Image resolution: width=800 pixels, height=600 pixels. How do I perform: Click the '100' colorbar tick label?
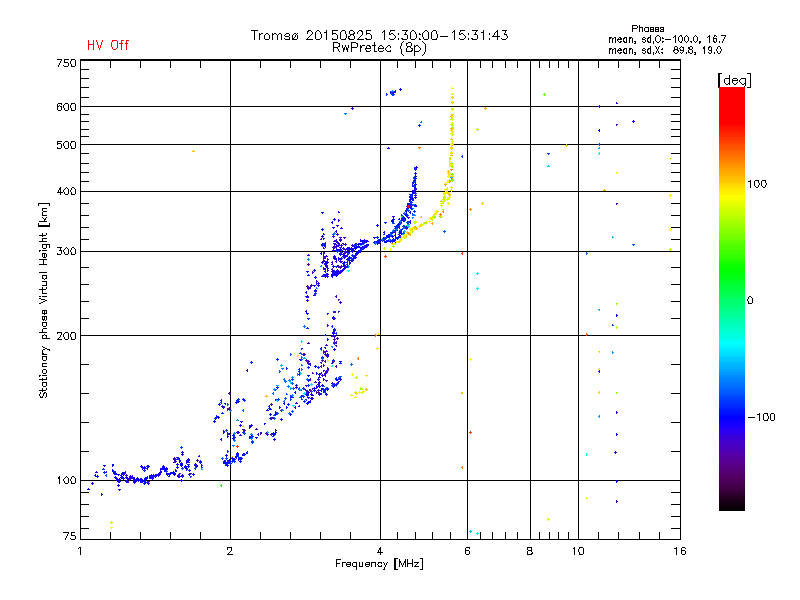click(757, 184)
